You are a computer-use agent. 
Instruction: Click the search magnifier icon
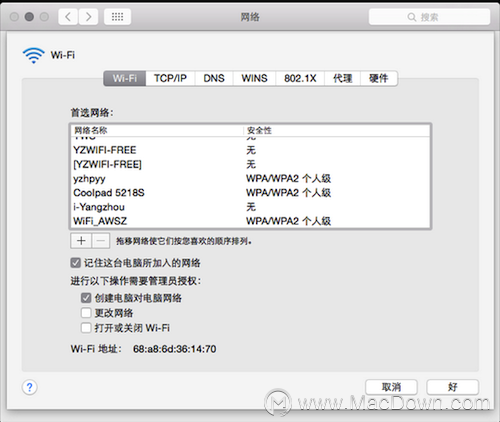[412, 17]
